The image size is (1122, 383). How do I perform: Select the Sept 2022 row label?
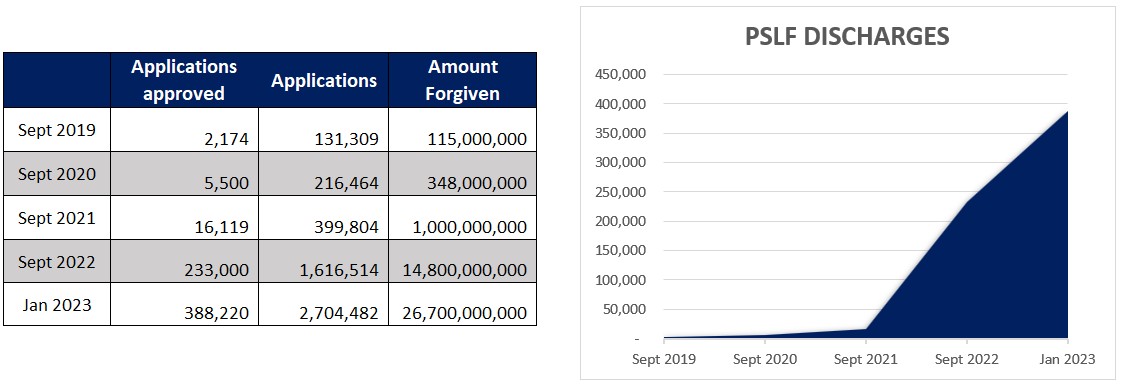(x=57, y=261)
